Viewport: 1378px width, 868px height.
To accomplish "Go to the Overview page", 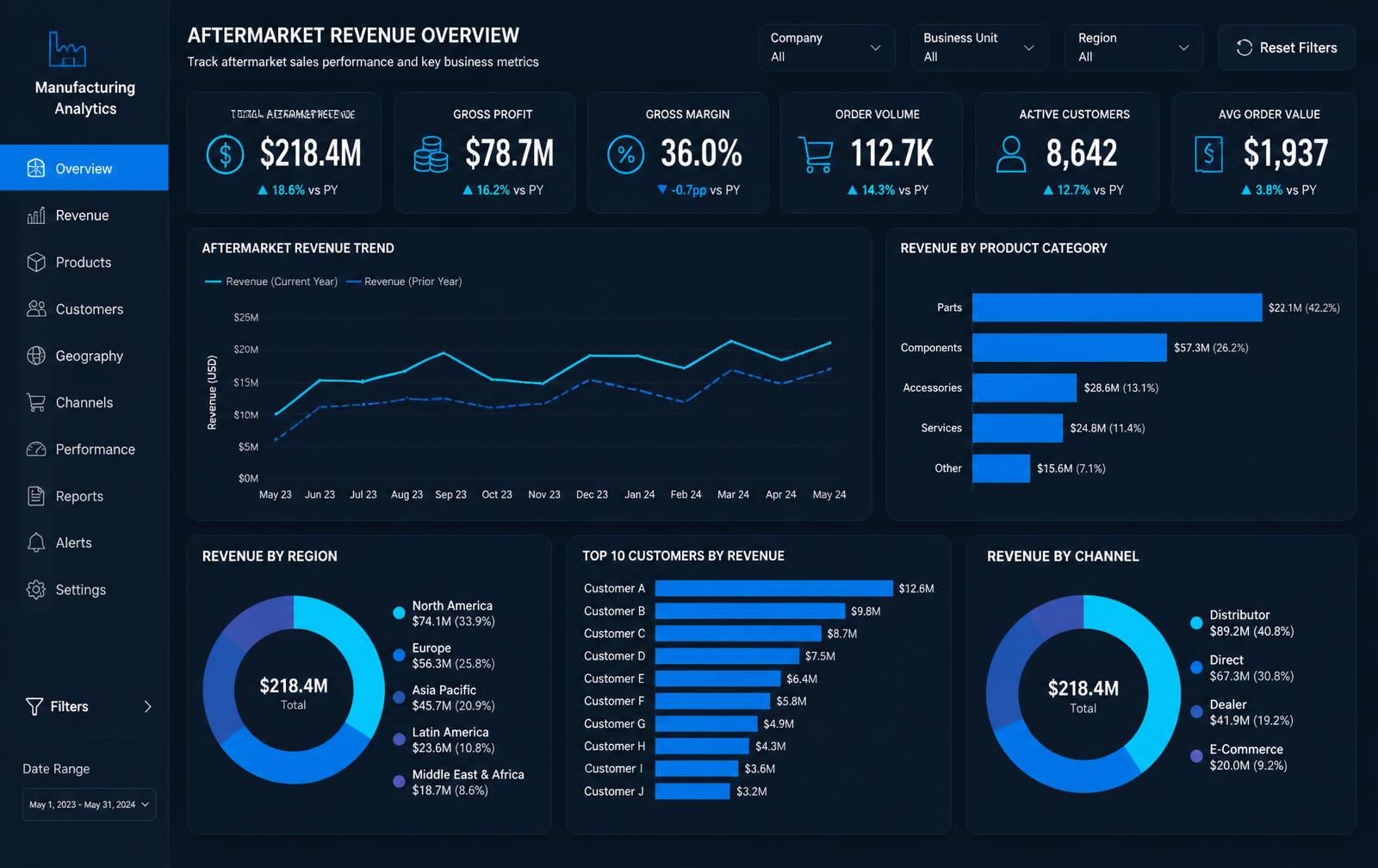I will click(x=84, y=168).
